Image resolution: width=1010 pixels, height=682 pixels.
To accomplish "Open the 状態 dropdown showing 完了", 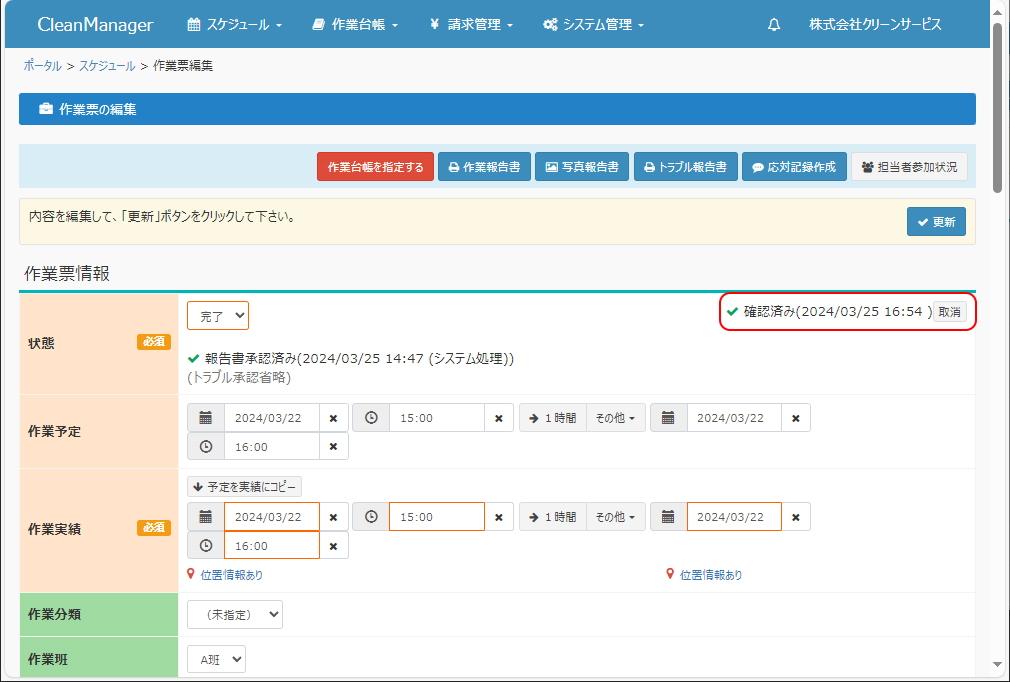I will tap(218, 316).
